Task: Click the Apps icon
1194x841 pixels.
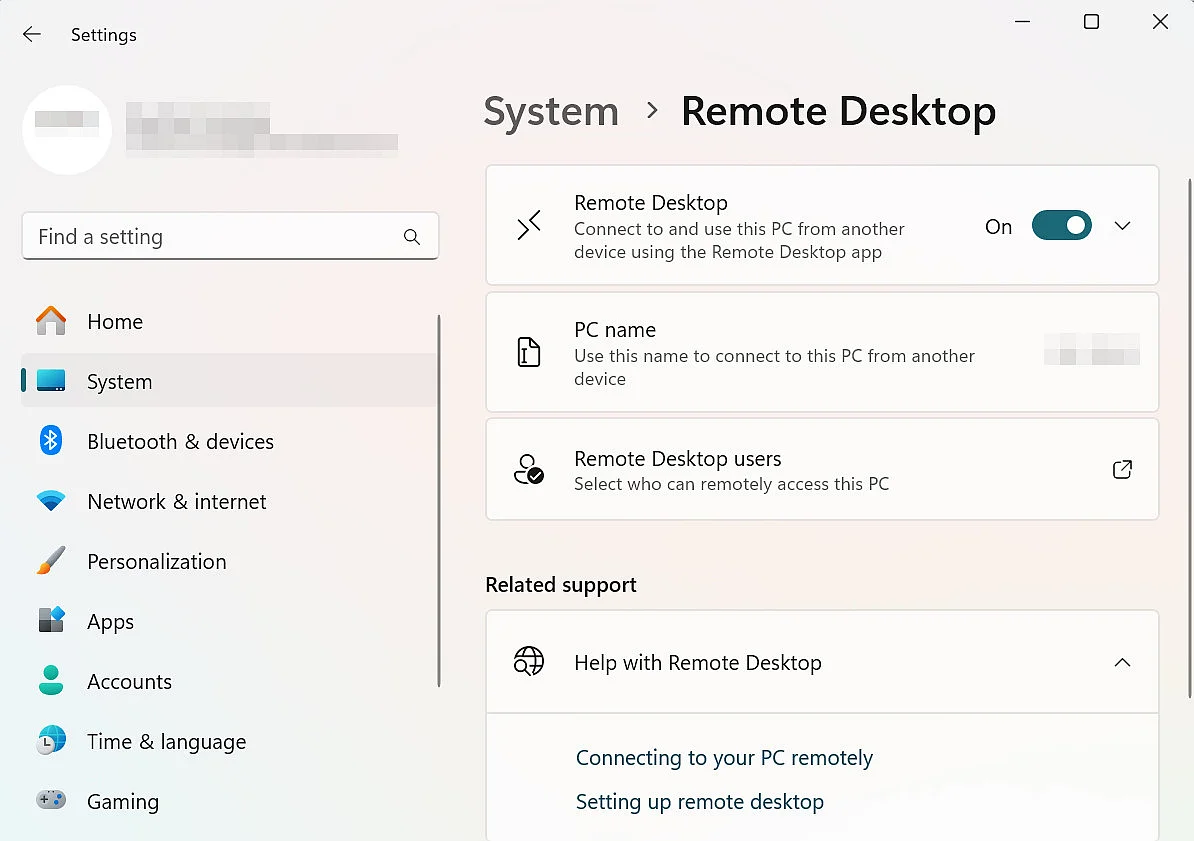Action: [x=51, y=620]
